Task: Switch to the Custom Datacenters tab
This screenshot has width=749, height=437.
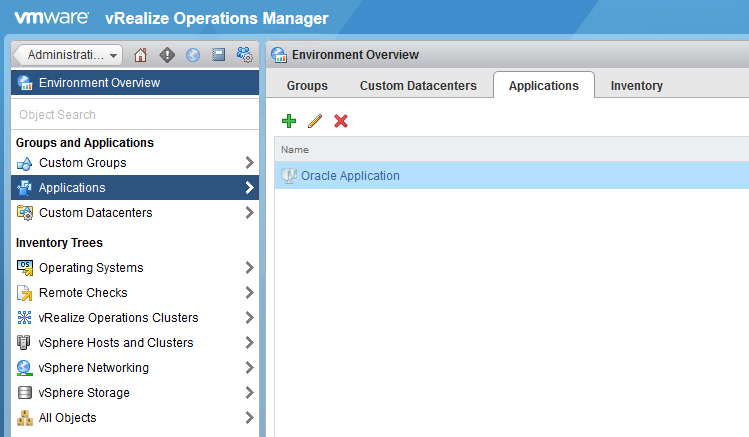Action: 418,85
